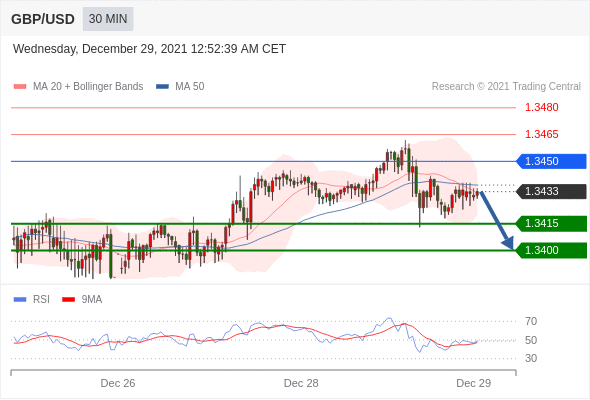Image resolution: width=590 pixels, height=400 pixels.
Task: Click the MA 20 + Bollinger Bands legend label
Action: coord(88,87)
